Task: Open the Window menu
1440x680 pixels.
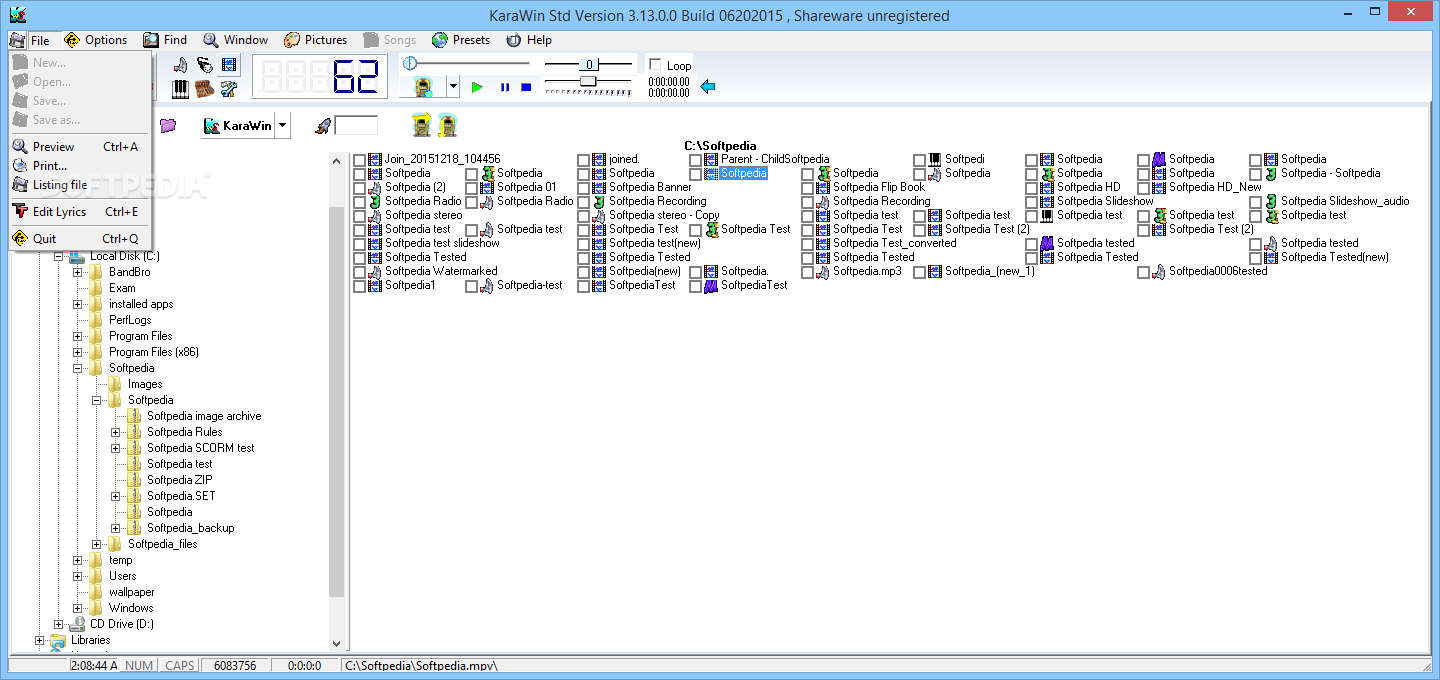Action: click(x=236, y=40)
